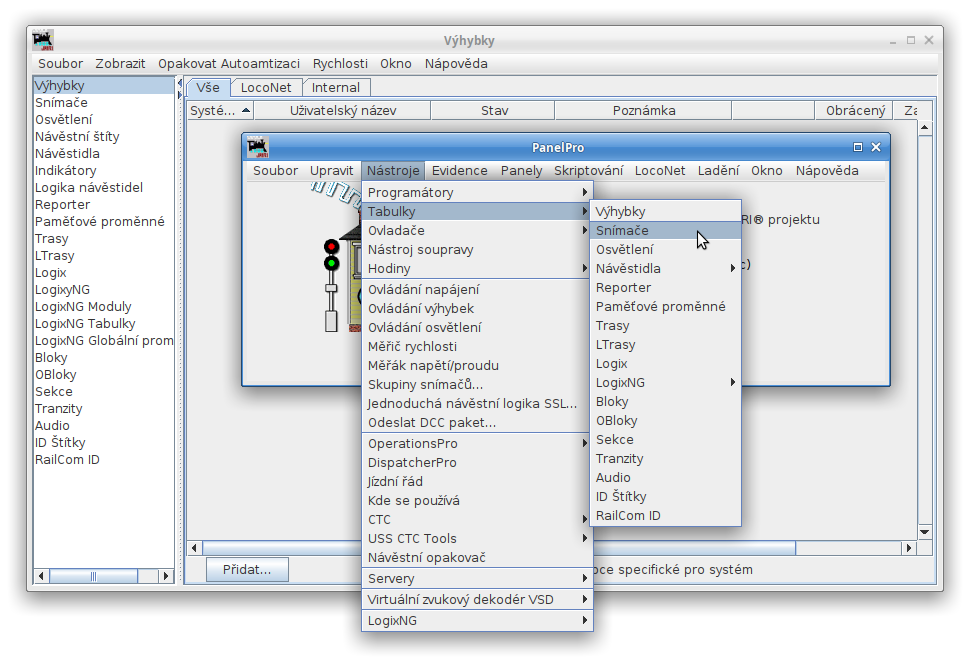Expand the OperationsPro submenu
This screenshot has width=975, height=667.
click(477, 444)
